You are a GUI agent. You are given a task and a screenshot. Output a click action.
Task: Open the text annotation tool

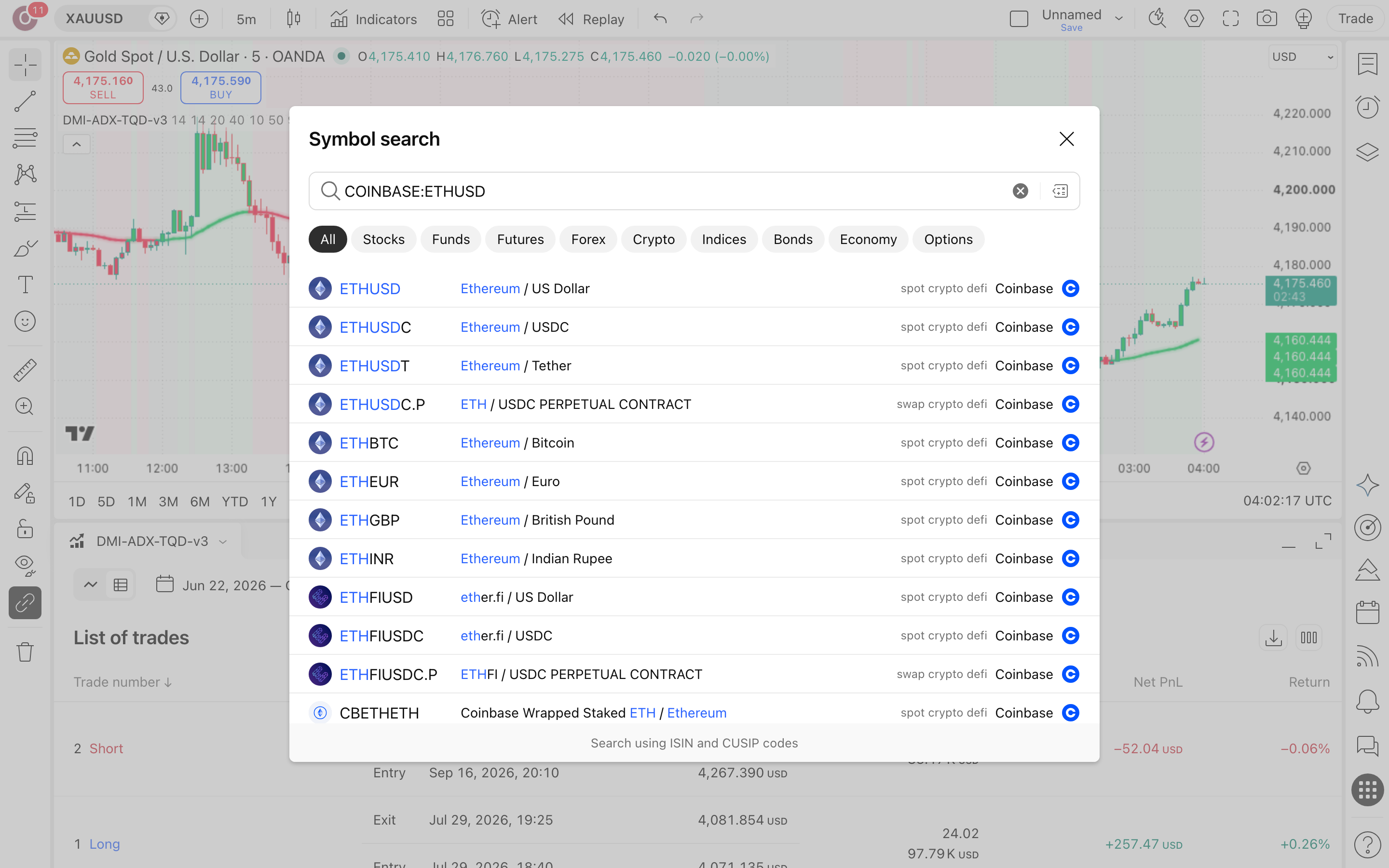pos(25,285)
